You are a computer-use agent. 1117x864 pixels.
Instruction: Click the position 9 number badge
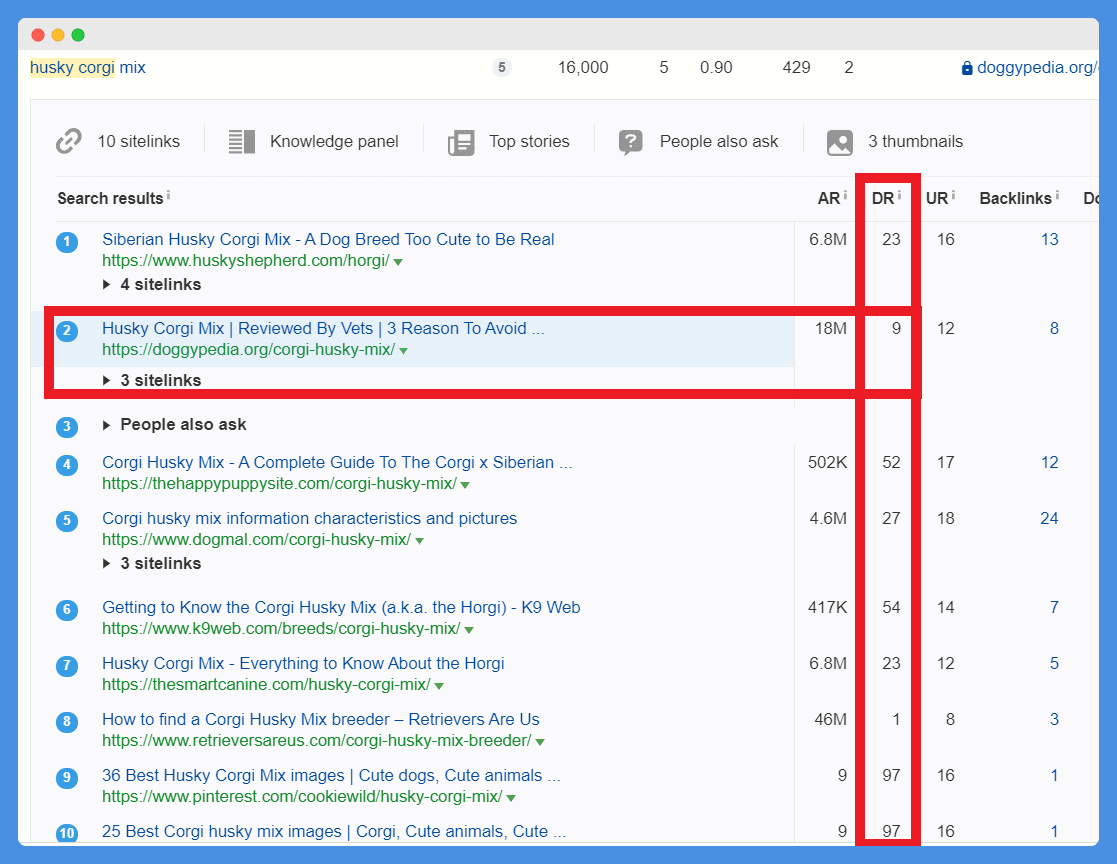coord(67,777)
